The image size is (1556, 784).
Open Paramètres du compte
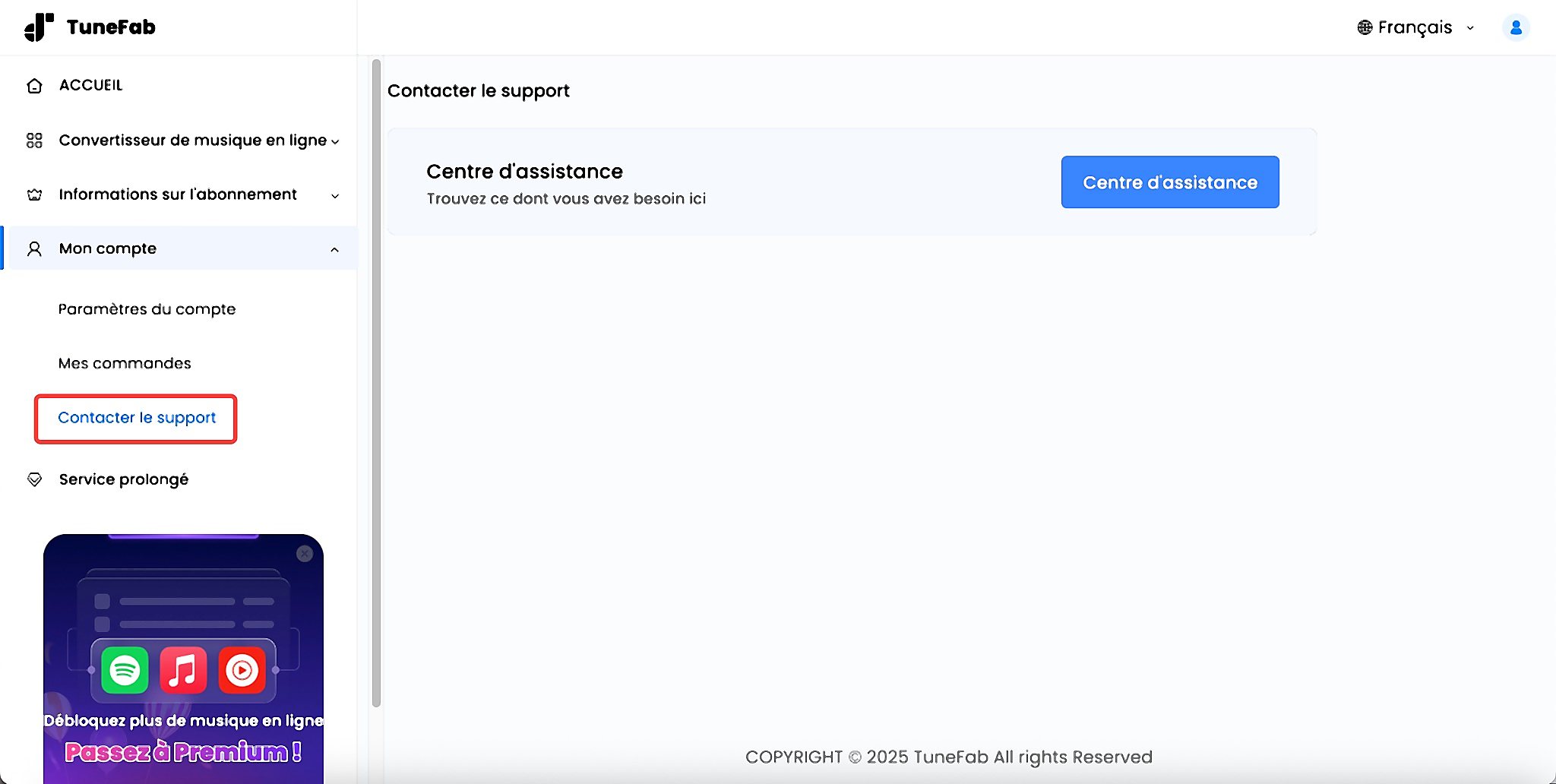147,309
